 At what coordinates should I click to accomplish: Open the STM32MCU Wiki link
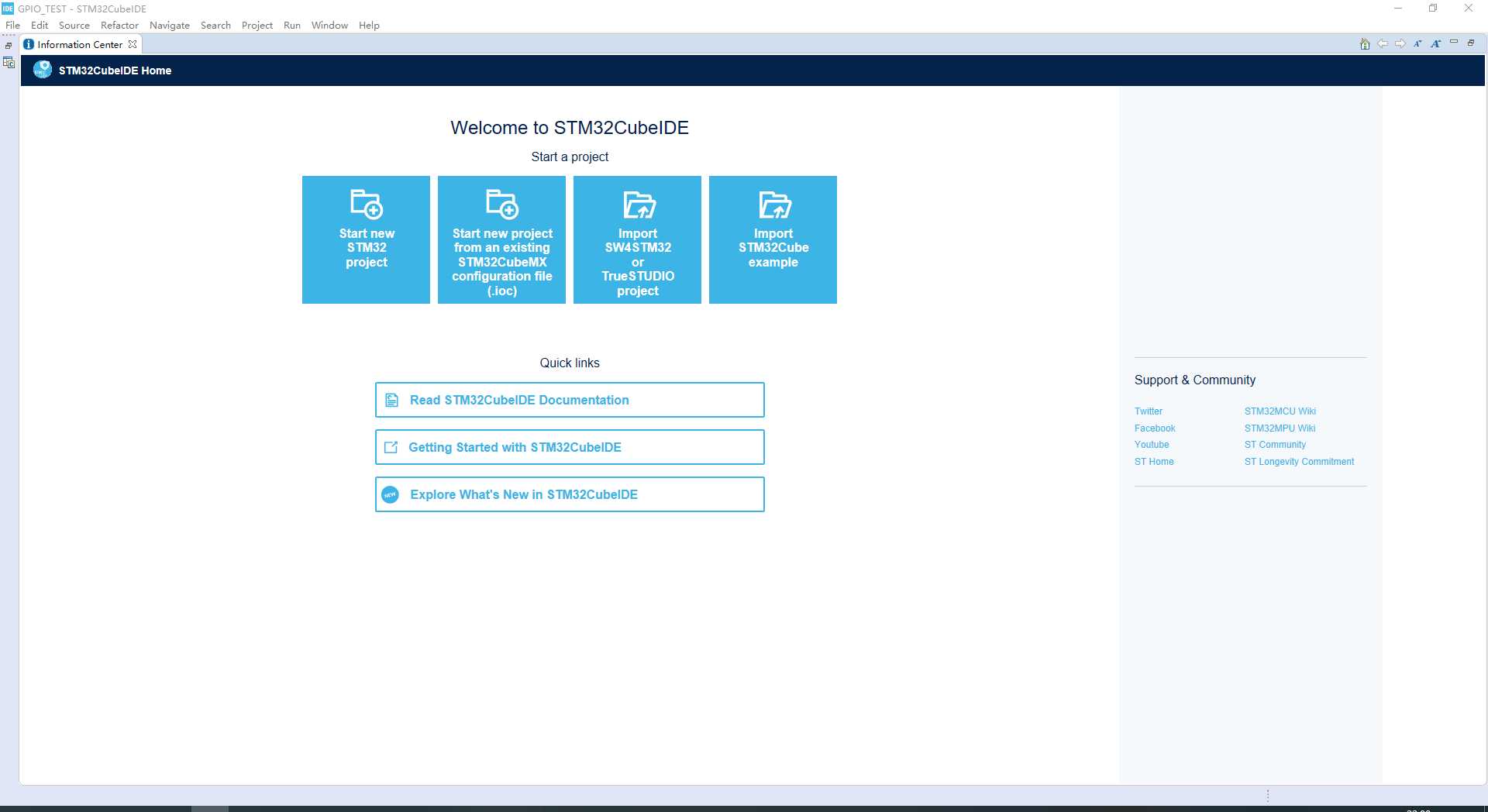[x=1280, y=411]
